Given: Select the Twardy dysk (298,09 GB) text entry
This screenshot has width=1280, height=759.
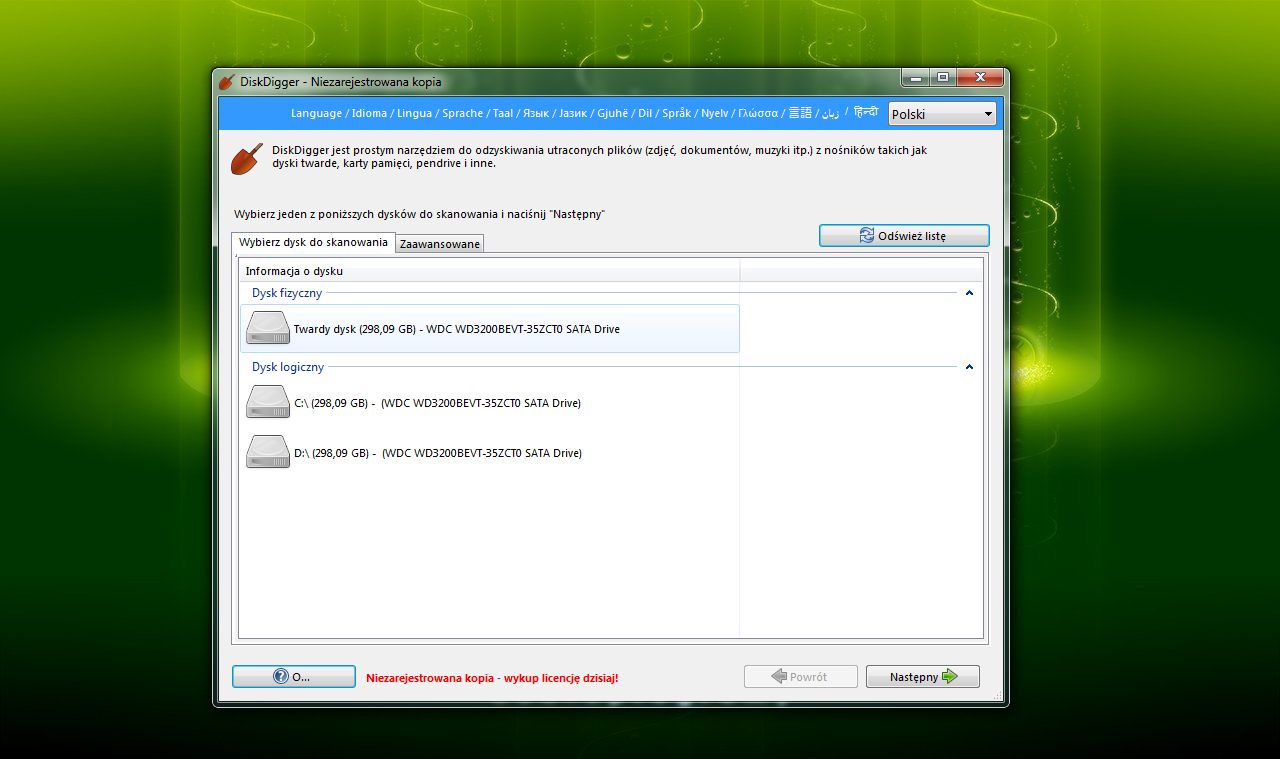Looking at the screenshot, I should [x=457, y=329].
